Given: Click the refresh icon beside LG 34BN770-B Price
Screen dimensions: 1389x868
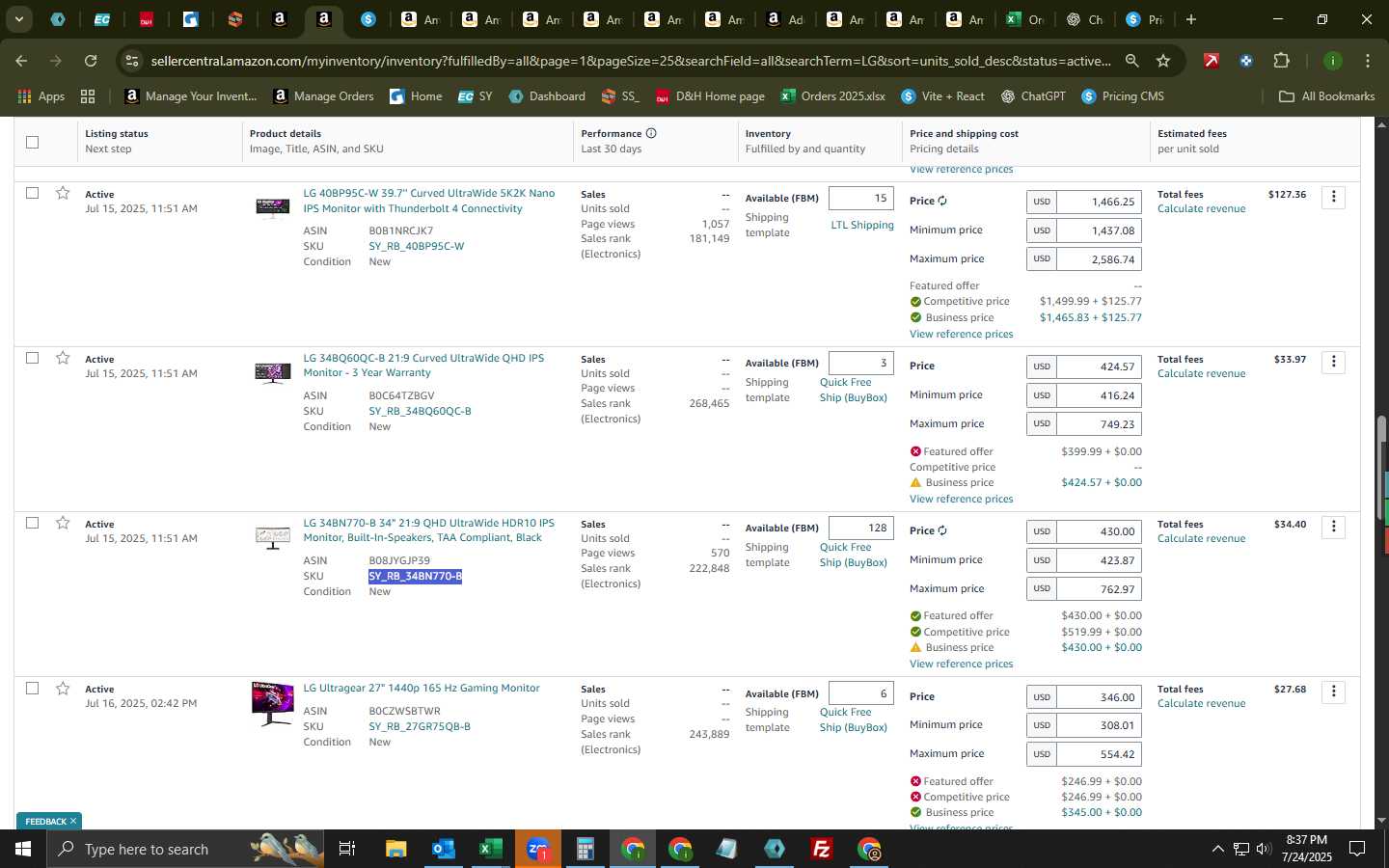Looking at the screenshot, I should click(942, 530).
